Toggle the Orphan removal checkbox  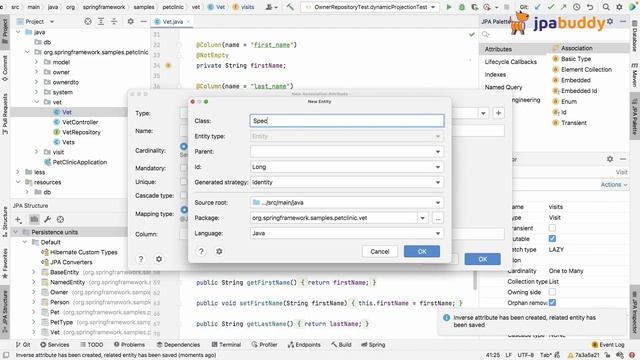coord(552,302)
